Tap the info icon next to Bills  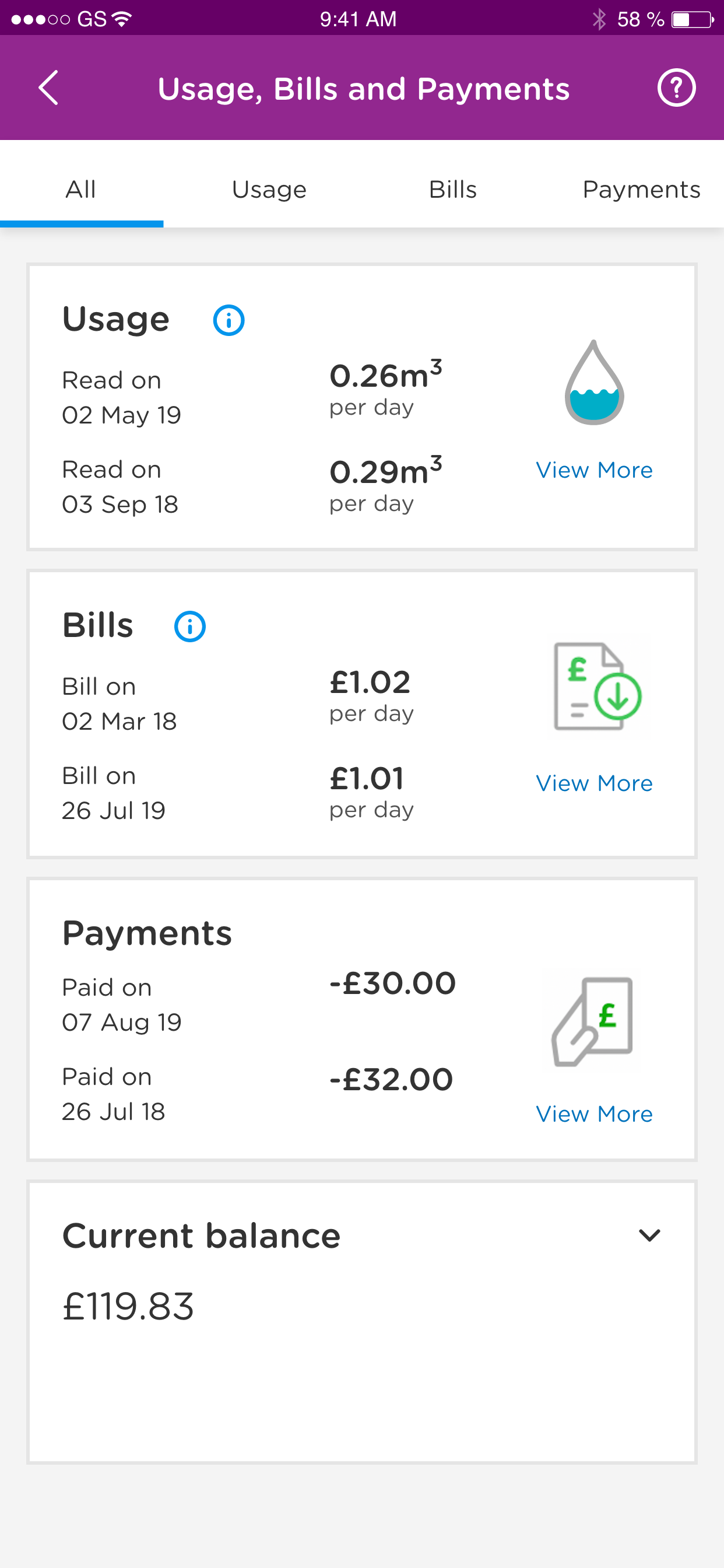click(x=190, y=626)
